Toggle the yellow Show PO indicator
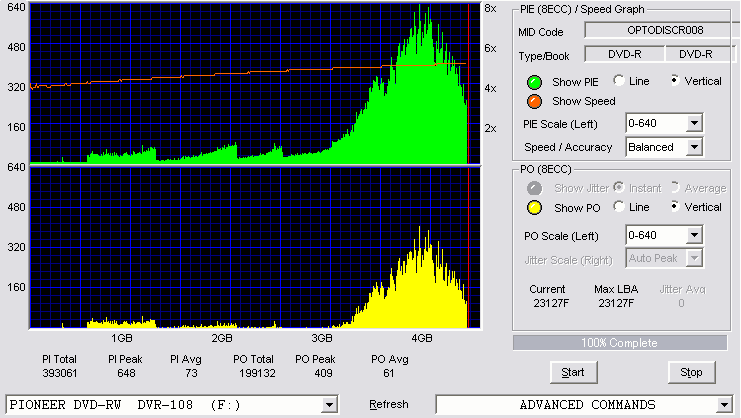Screen dimensions: 741x418 (x=534, y=208)
